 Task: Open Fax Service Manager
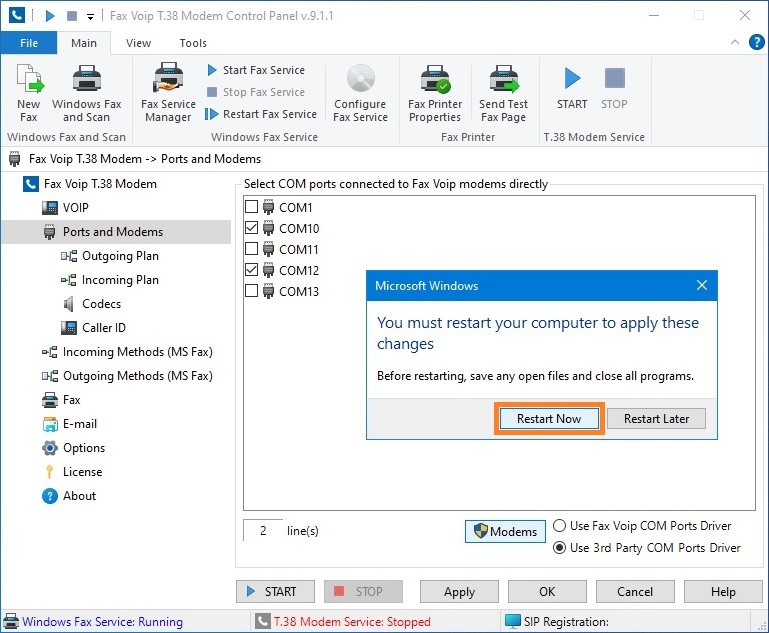tap(168, 93)
